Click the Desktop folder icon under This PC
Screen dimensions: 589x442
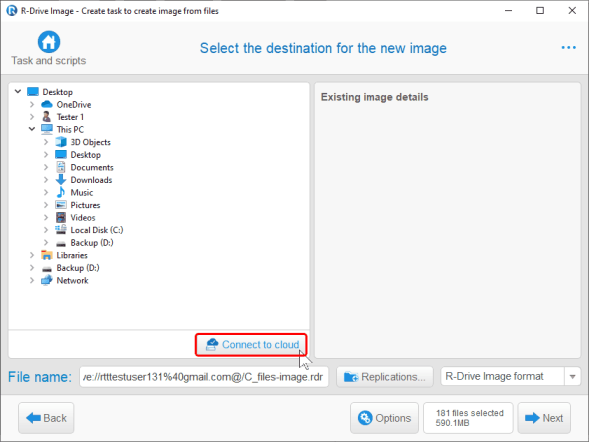point(61,154)
